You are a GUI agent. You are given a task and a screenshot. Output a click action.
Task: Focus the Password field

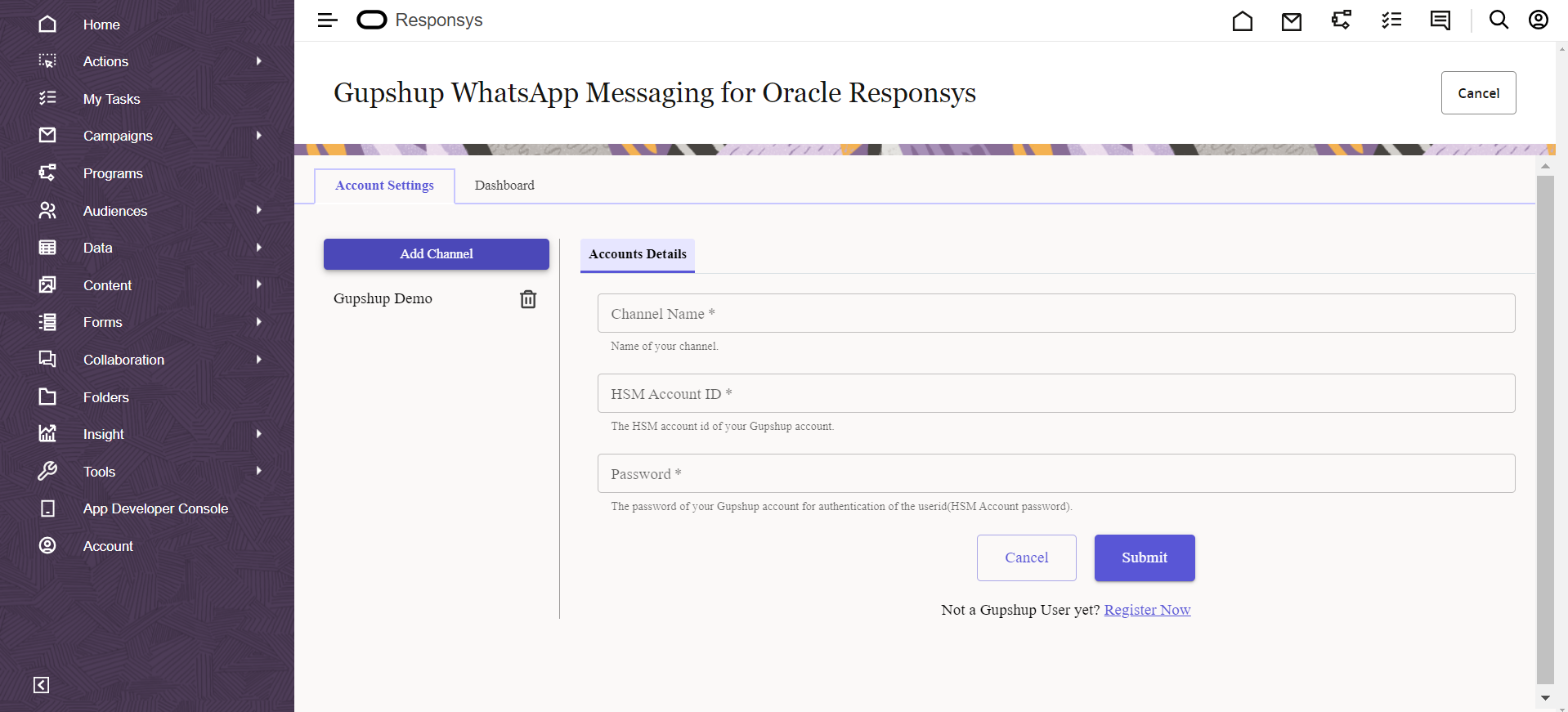click(x=1056, y=473)
